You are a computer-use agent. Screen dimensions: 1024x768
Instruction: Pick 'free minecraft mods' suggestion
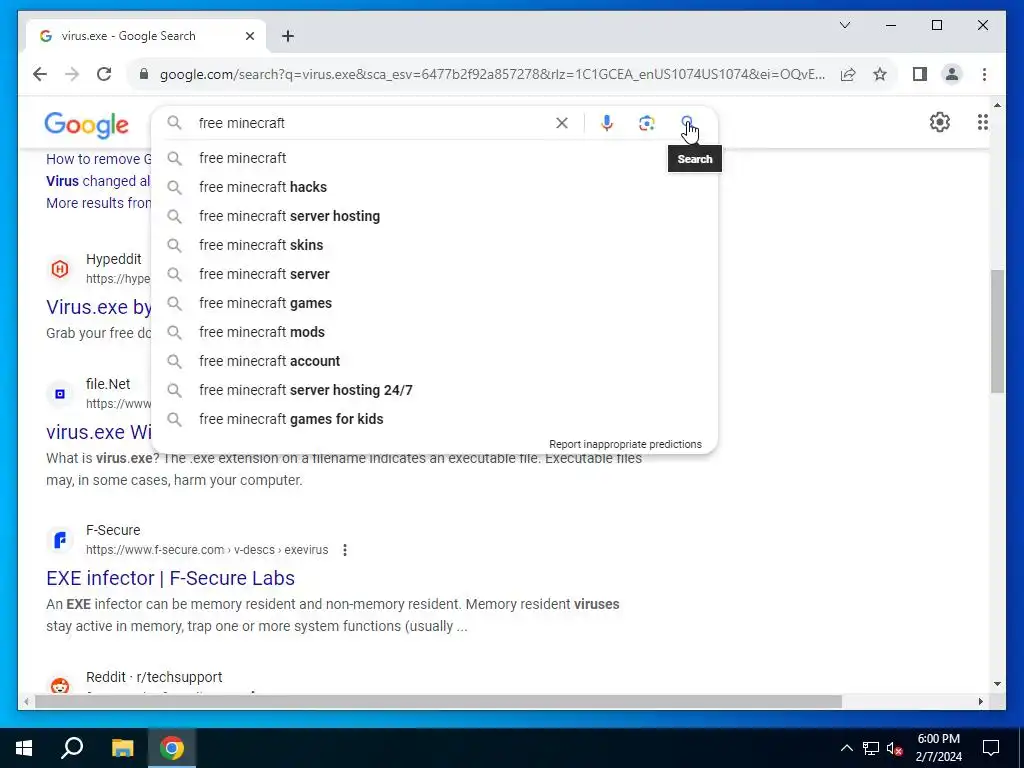434,332
